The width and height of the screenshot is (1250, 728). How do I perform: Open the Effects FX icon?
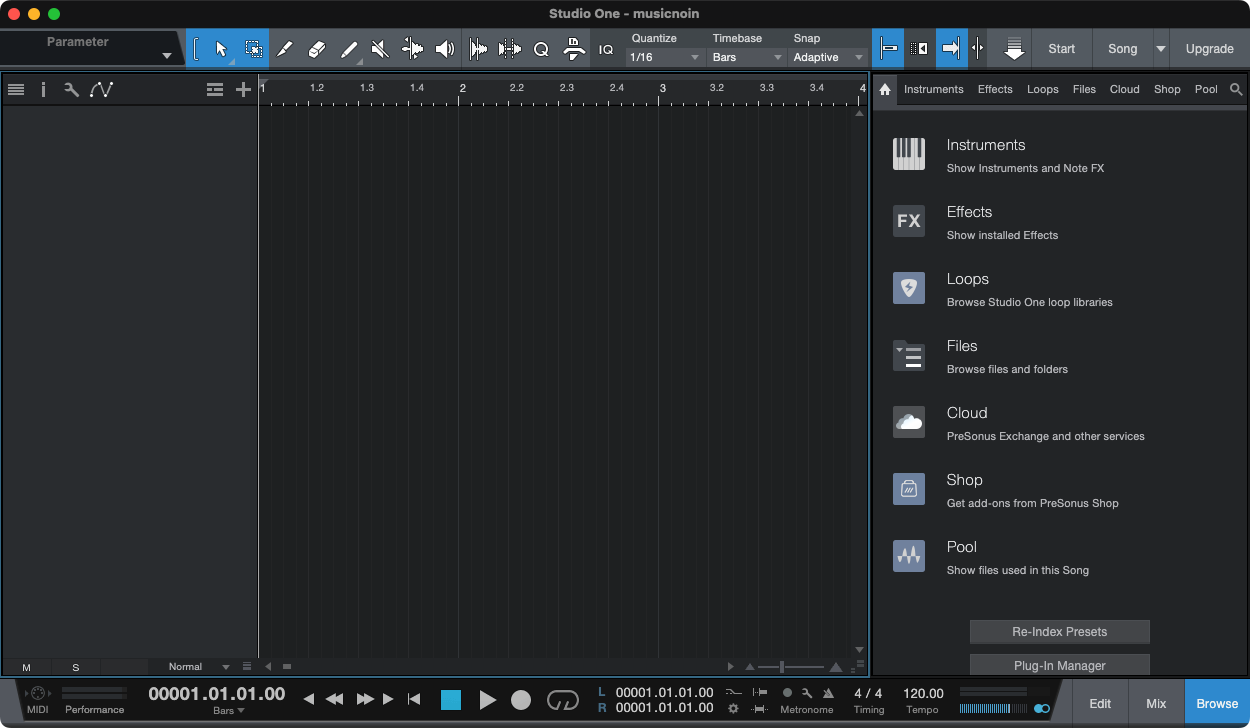pos(909,221)
